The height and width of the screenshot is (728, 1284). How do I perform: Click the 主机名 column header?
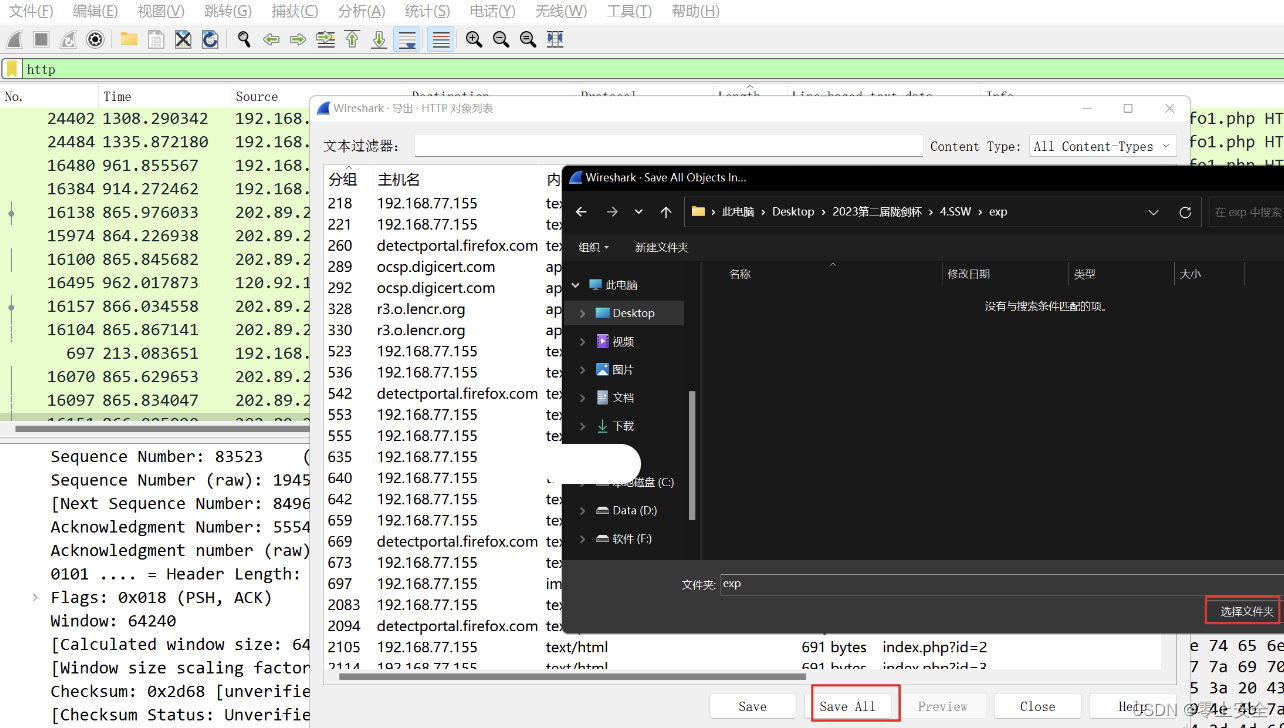[x=398, y=179]
